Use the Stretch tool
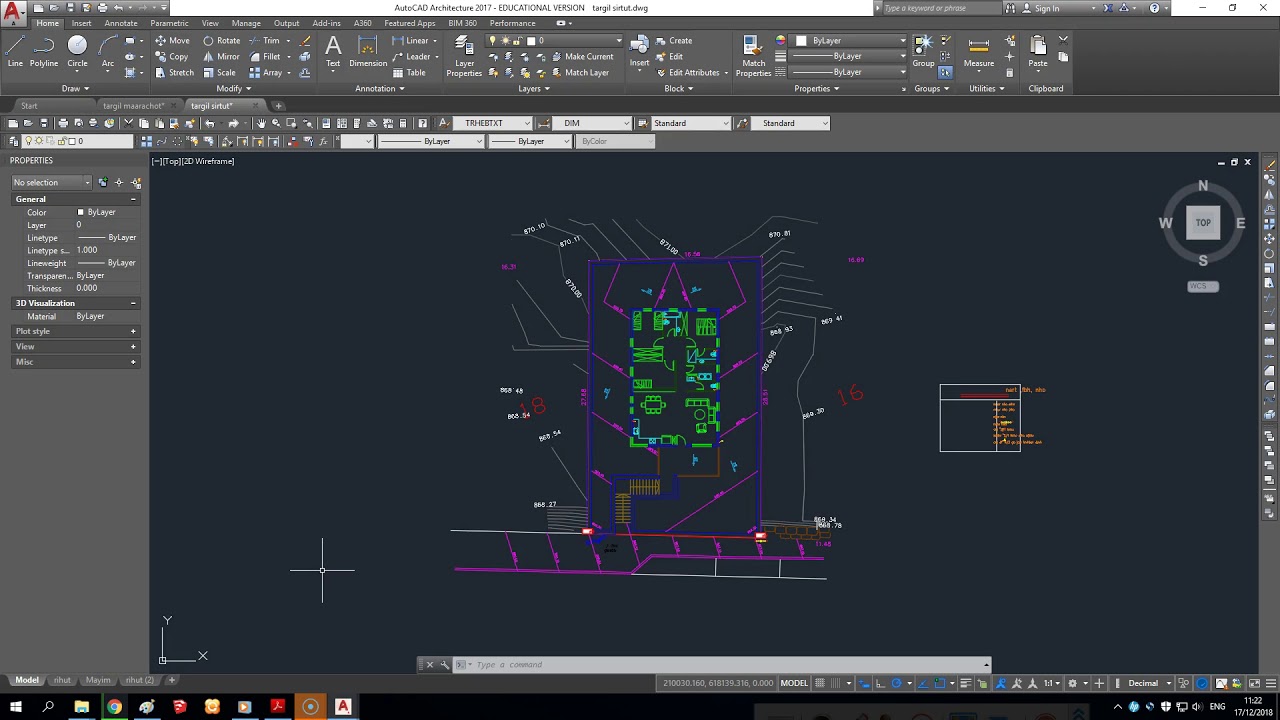Image resolution: width=1280 pixels, height=720 pixels. tap(174, 73)
